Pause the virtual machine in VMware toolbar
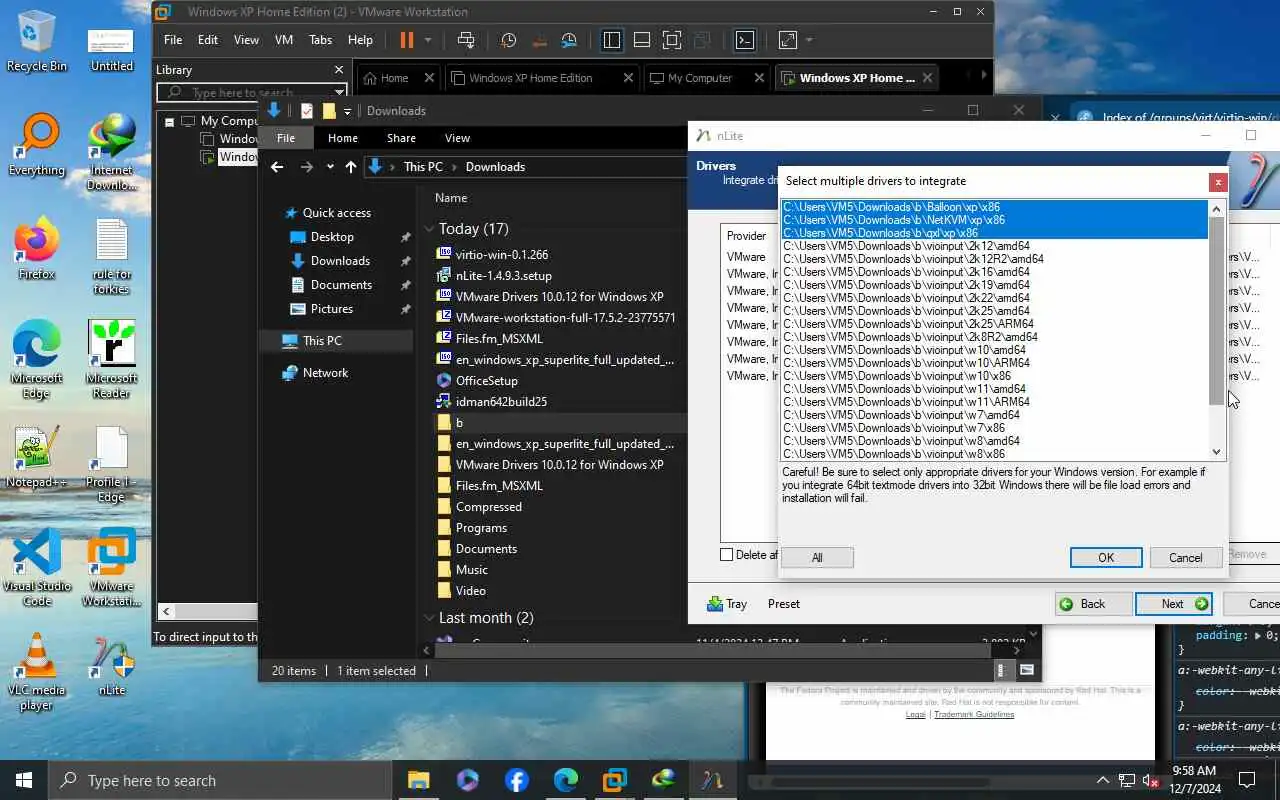The image size is (1280, 800). coord(406,40)
